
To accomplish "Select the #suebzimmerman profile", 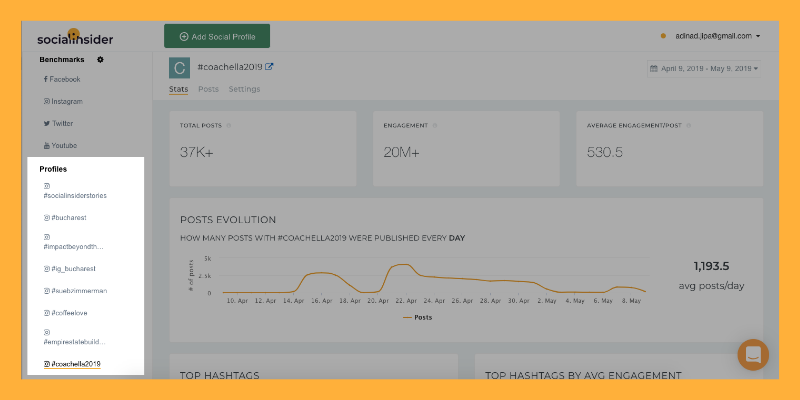I will point(76,291).
